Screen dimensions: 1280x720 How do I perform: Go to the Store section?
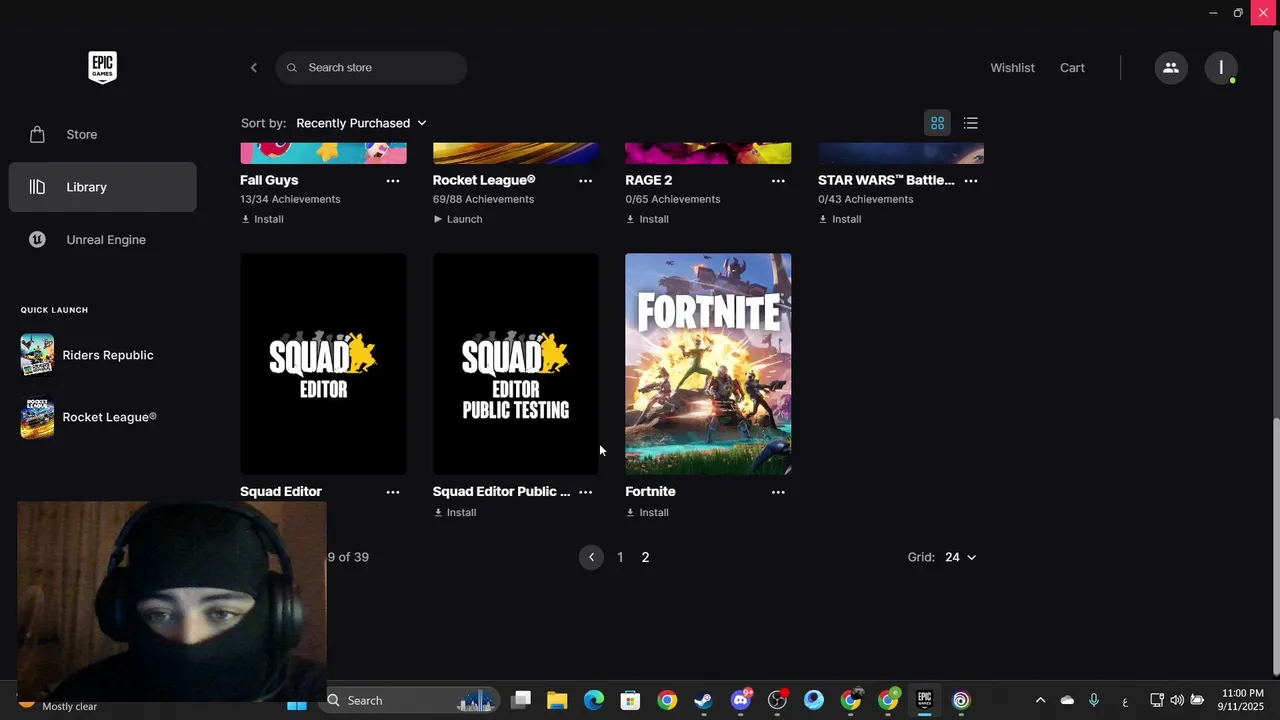tap(102, 134)
